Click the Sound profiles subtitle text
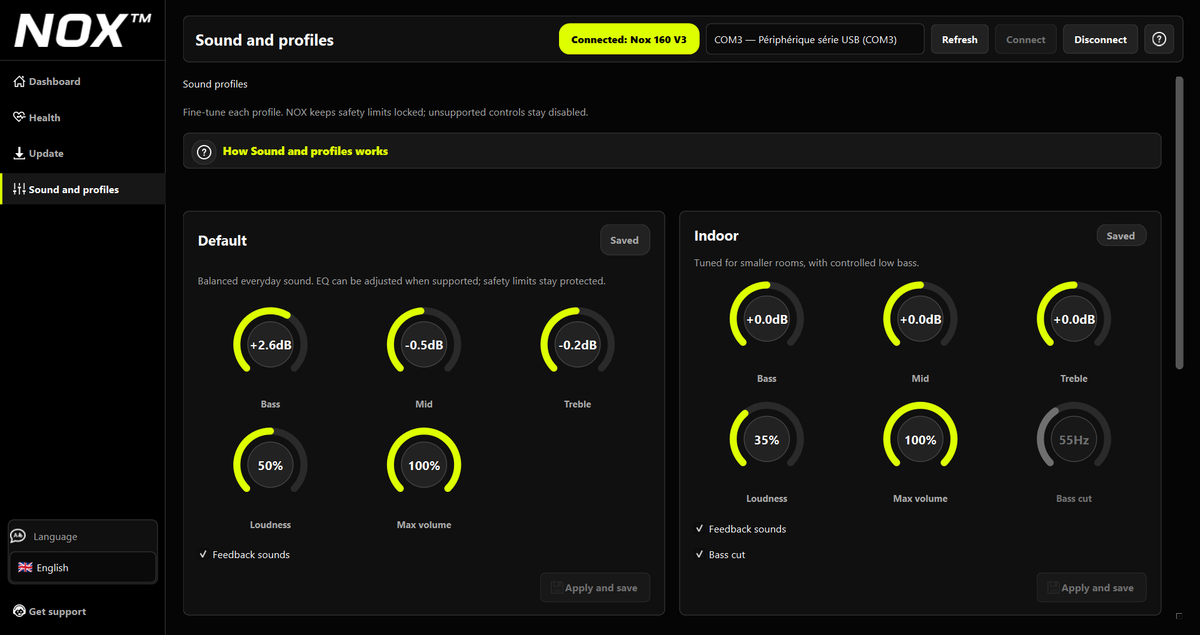This screenshot has width=1200, height=635. click(x=215, y=84)
